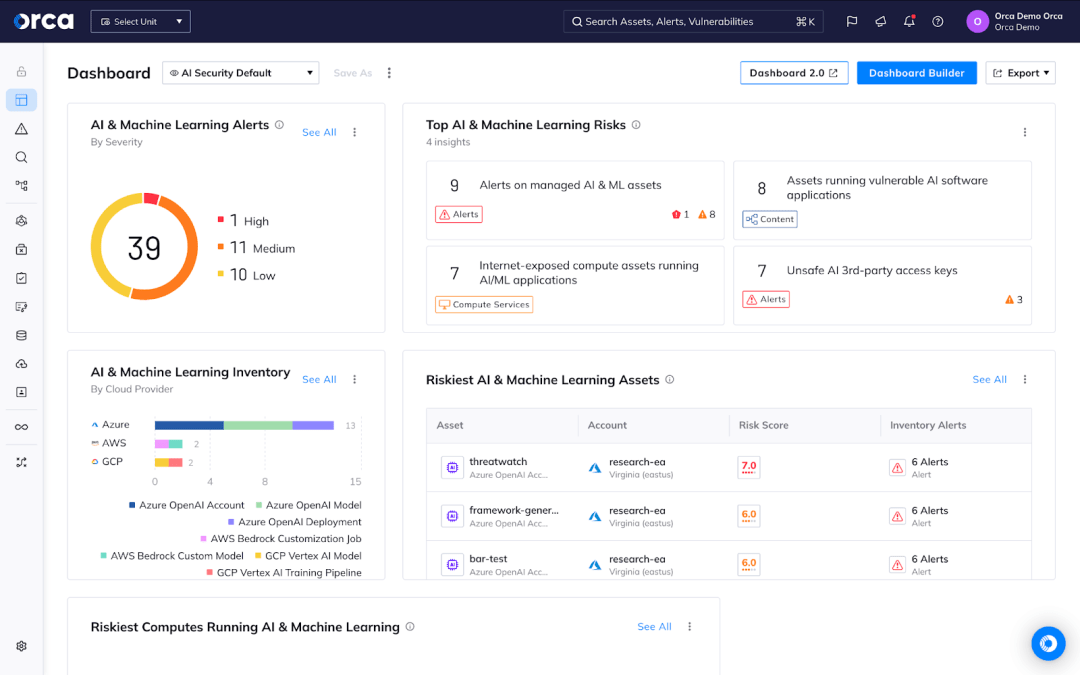Open the chat assistant bubble
This screenshot has width=1080, height=675.
coord(1048,643)
